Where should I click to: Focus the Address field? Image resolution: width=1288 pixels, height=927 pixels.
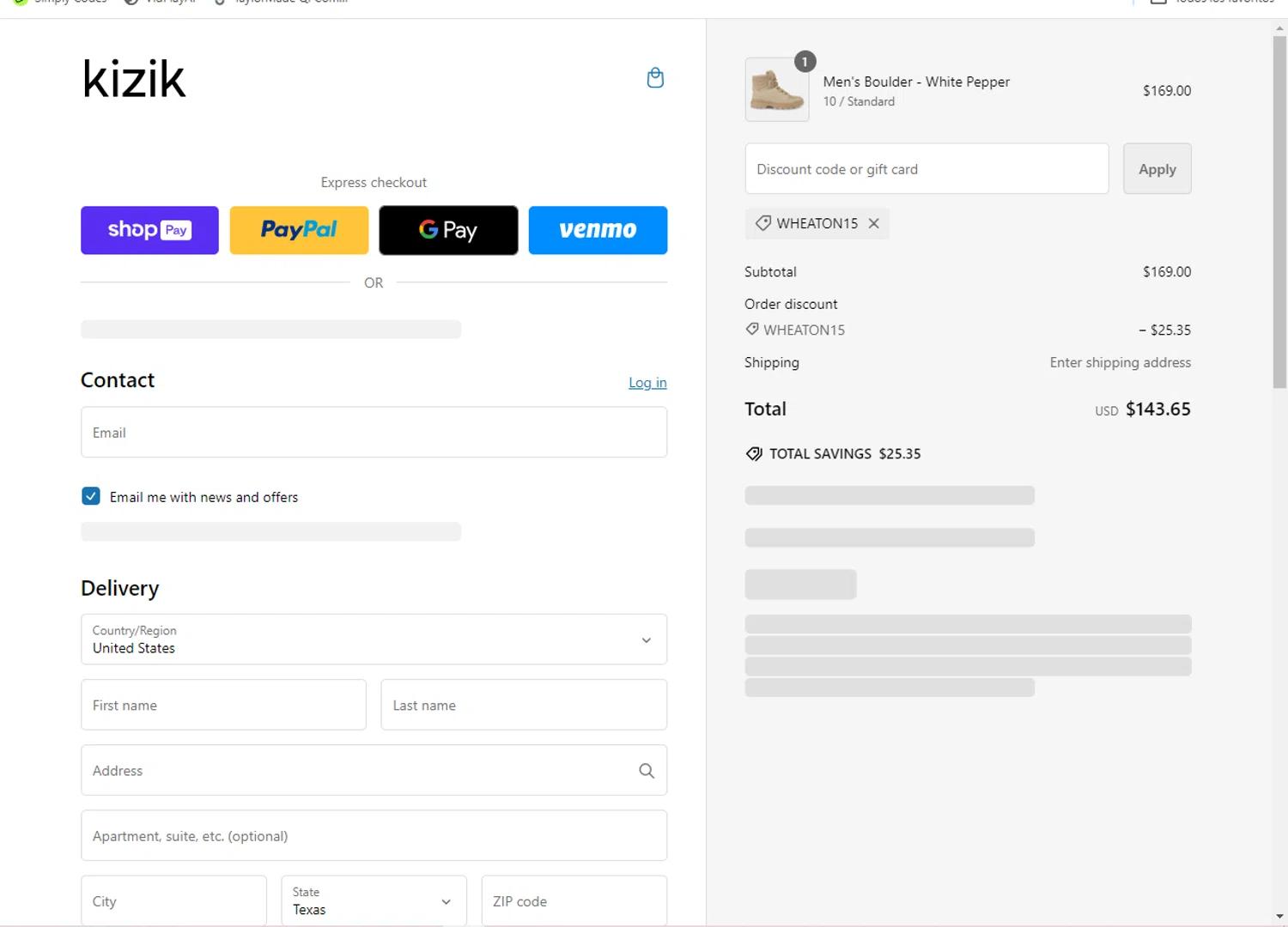pos(374,770)
